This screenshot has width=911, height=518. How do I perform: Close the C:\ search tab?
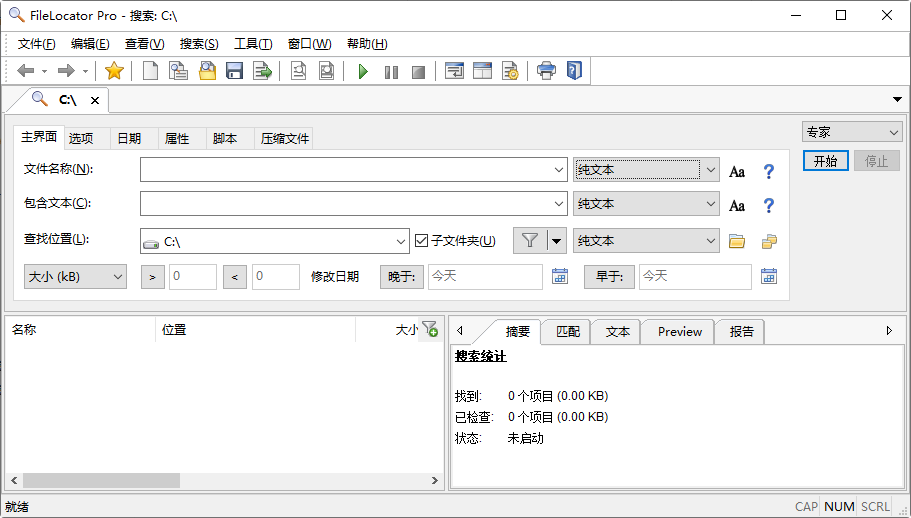tap(95, 100)
